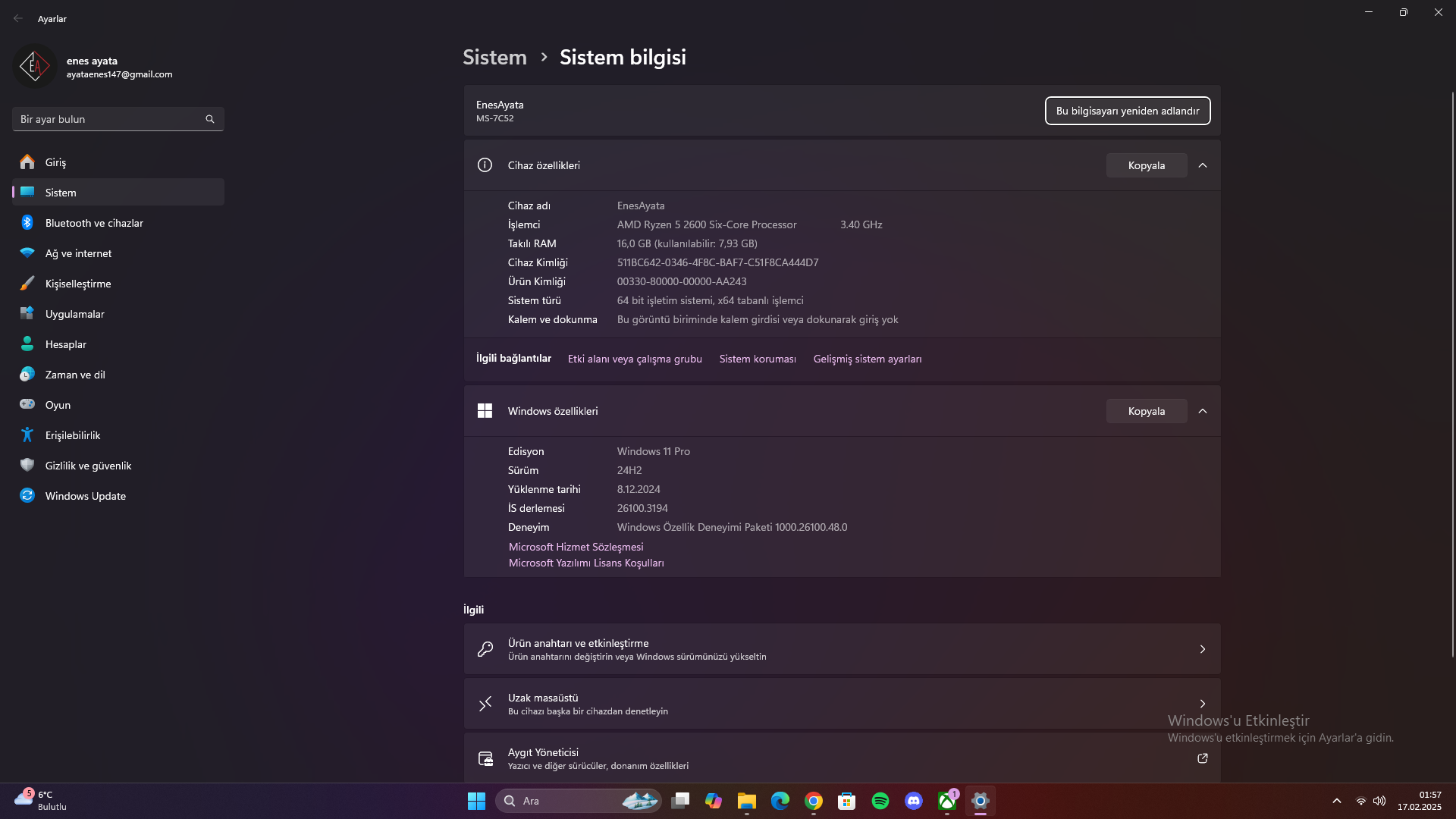Open Windows Update from sidebar

(85, 496)
